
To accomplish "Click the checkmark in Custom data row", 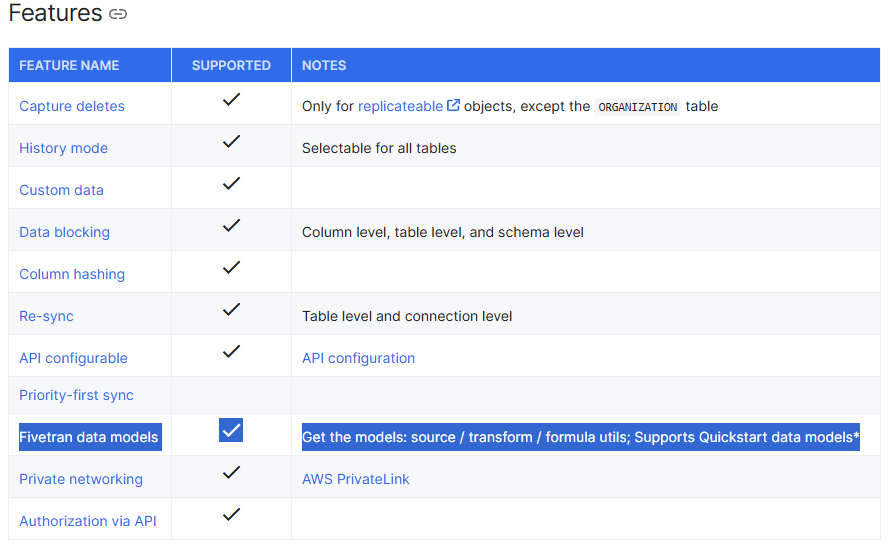I will coord(231,184).
